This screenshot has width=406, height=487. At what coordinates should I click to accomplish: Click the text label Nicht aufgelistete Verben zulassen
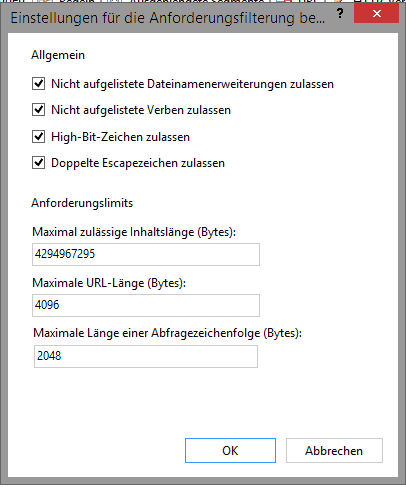click(x=141, y=110)
